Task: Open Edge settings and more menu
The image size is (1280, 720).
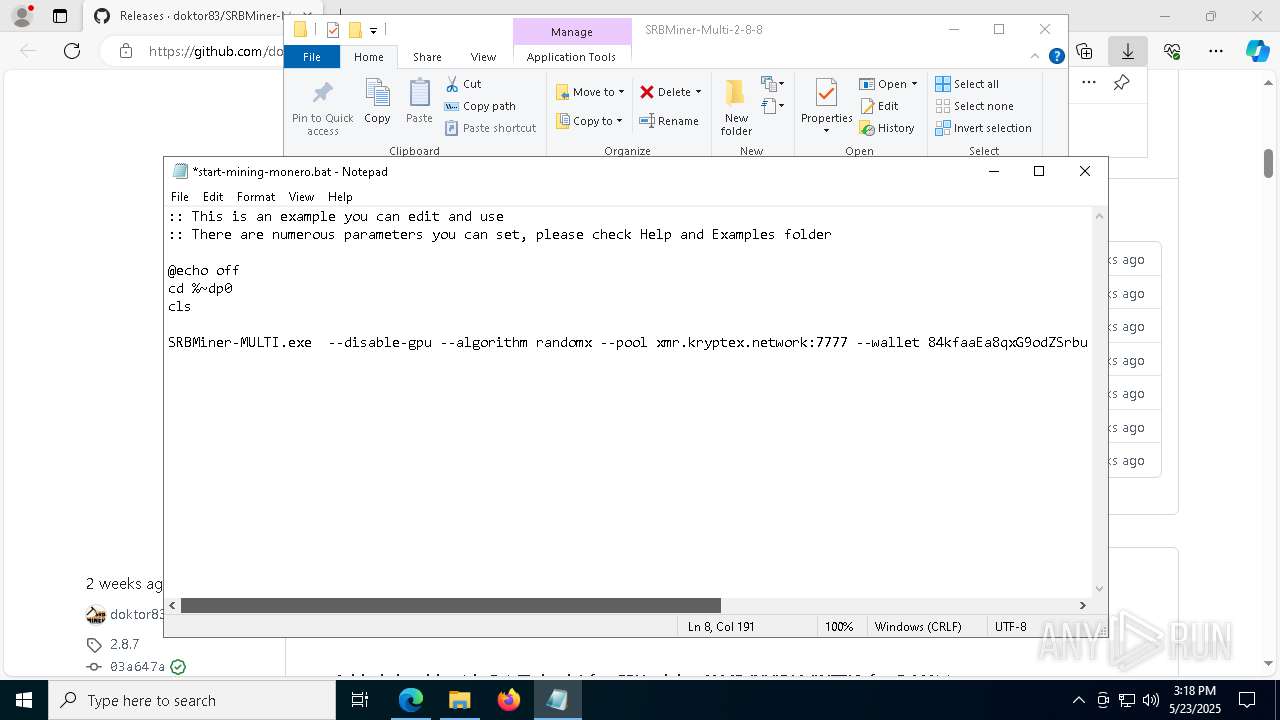Action: tap(1216, 50)
